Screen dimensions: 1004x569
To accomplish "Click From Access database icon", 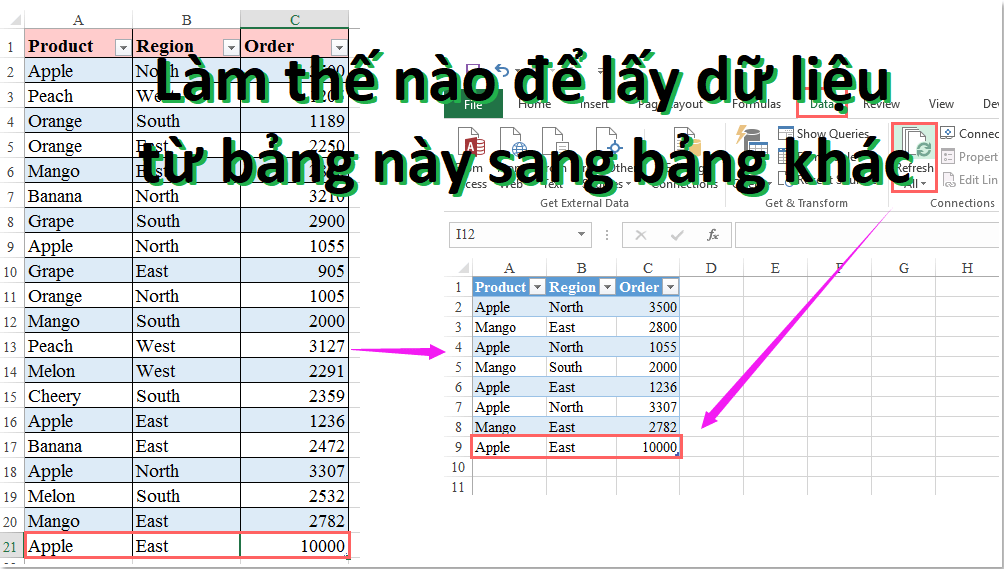I will click(470, 146).
